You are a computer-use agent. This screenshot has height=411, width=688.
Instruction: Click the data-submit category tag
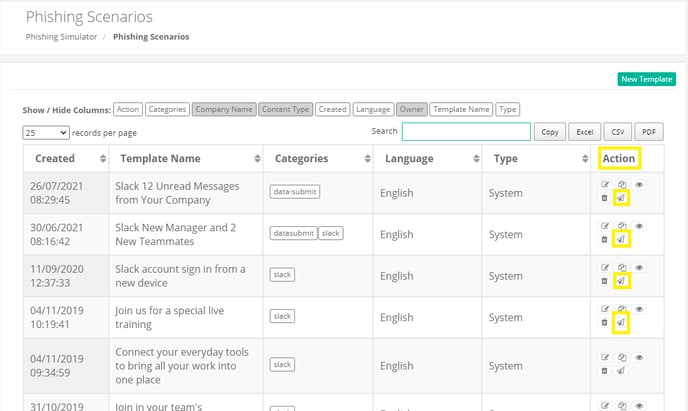click(295, 192)
